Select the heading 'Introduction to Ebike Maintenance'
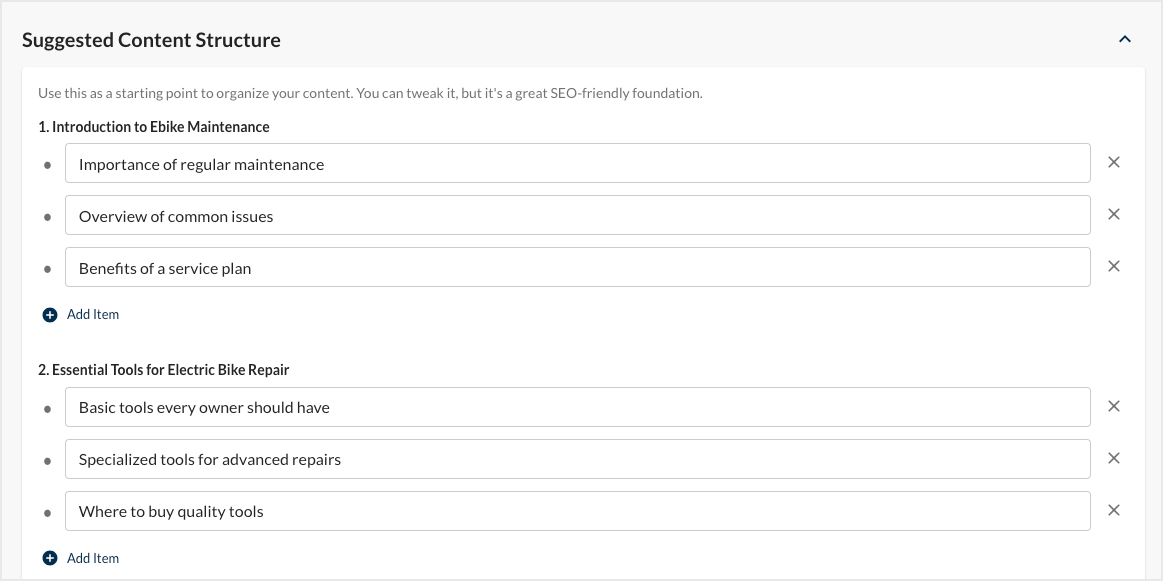The height and width of the screenshot is (581, 1163). click(154, 126)
